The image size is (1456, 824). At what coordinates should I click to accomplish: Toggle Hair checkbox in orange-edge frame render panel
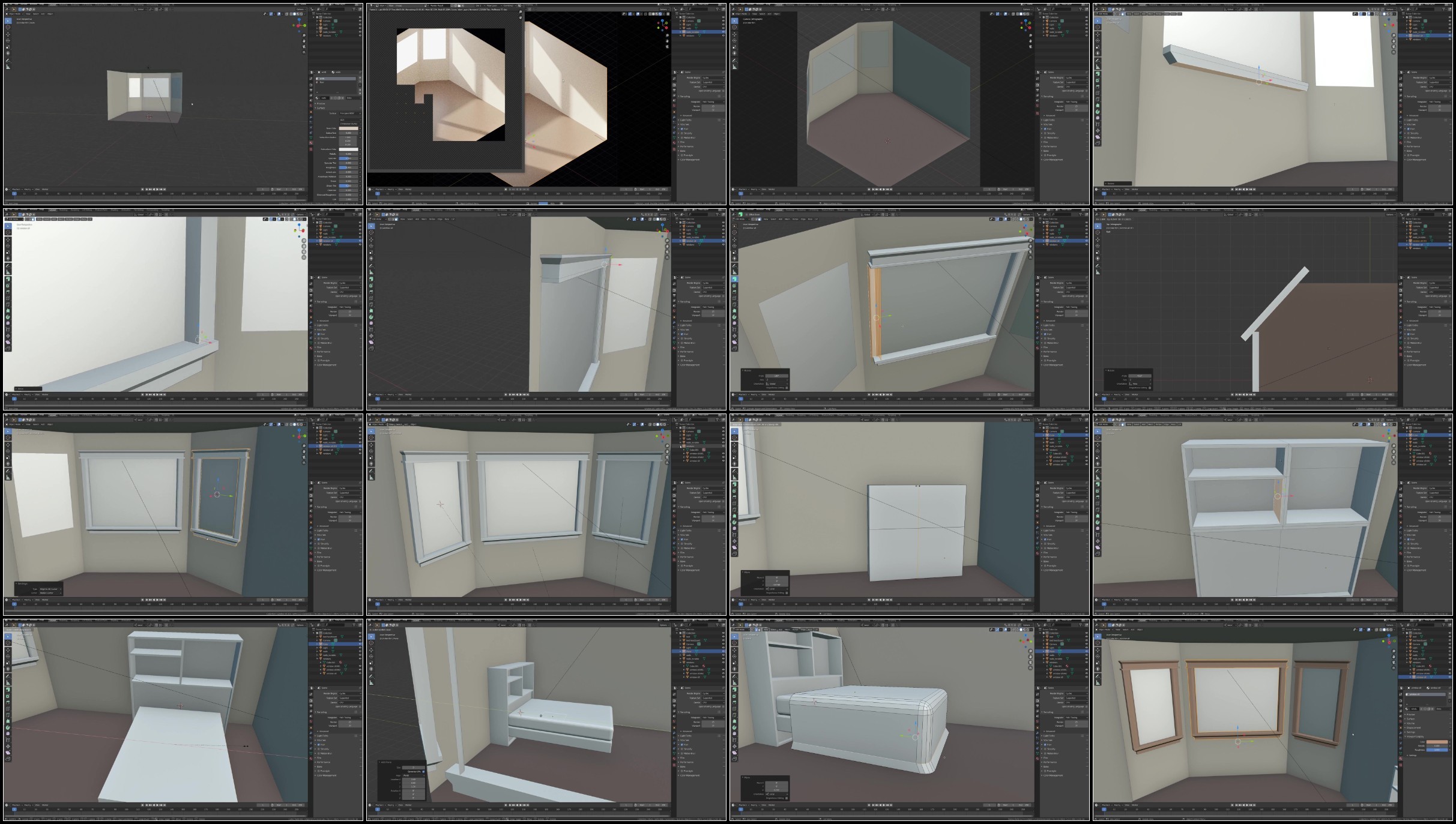pyautogui.click(x=1045, y=334)
